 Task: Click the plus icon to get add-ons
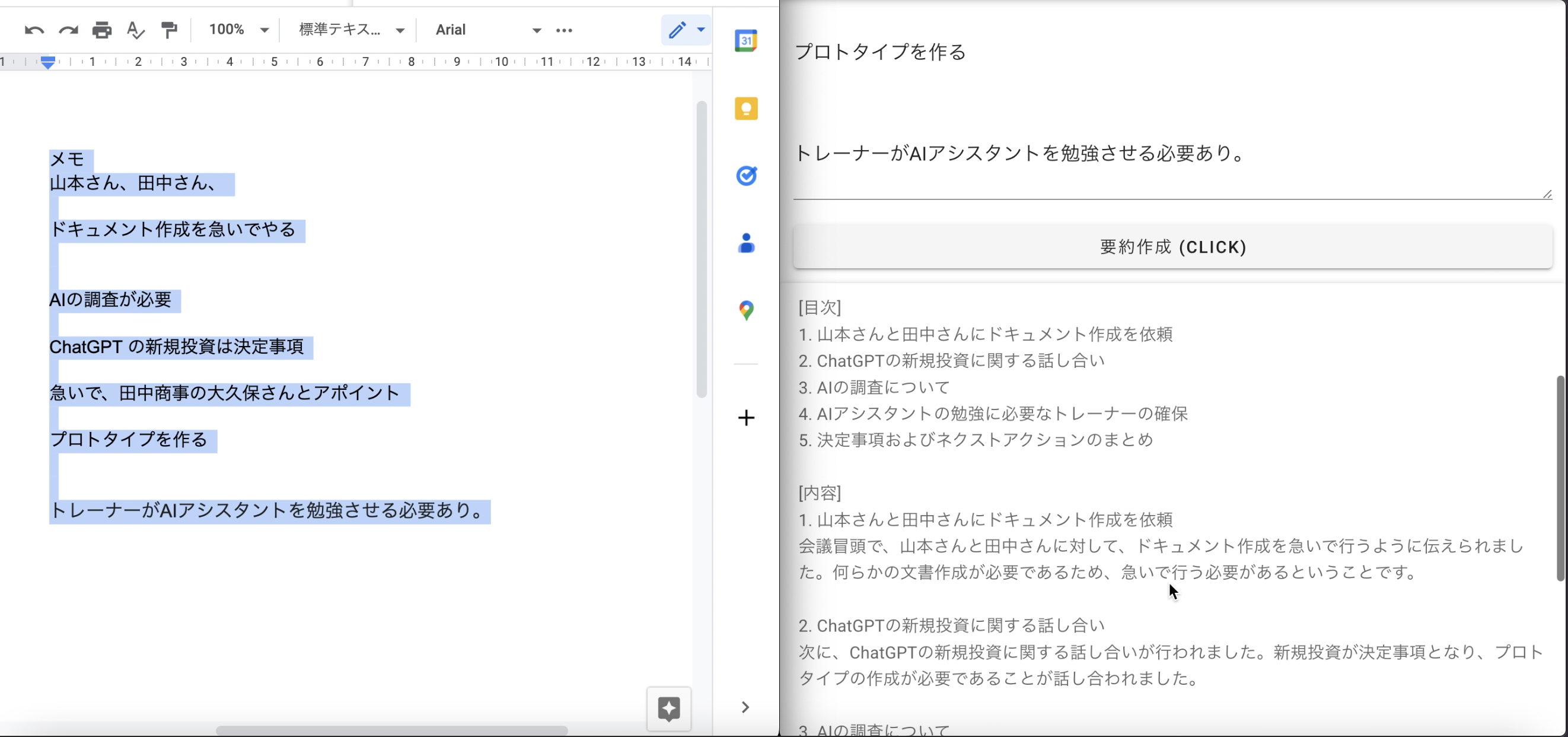[x=745, y=418]
